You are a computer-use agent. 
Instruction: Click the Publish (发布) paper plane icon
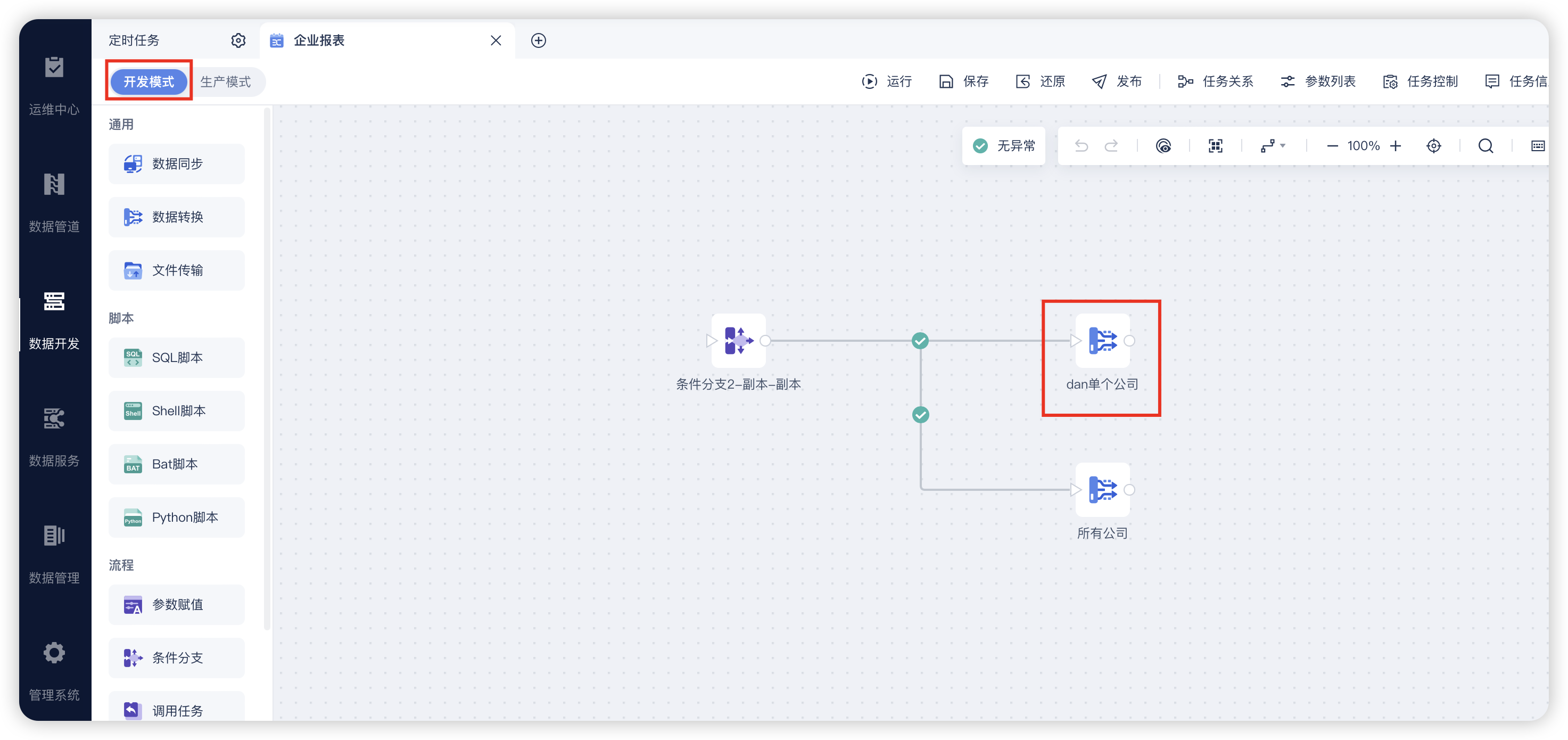tap(1099, 81)
